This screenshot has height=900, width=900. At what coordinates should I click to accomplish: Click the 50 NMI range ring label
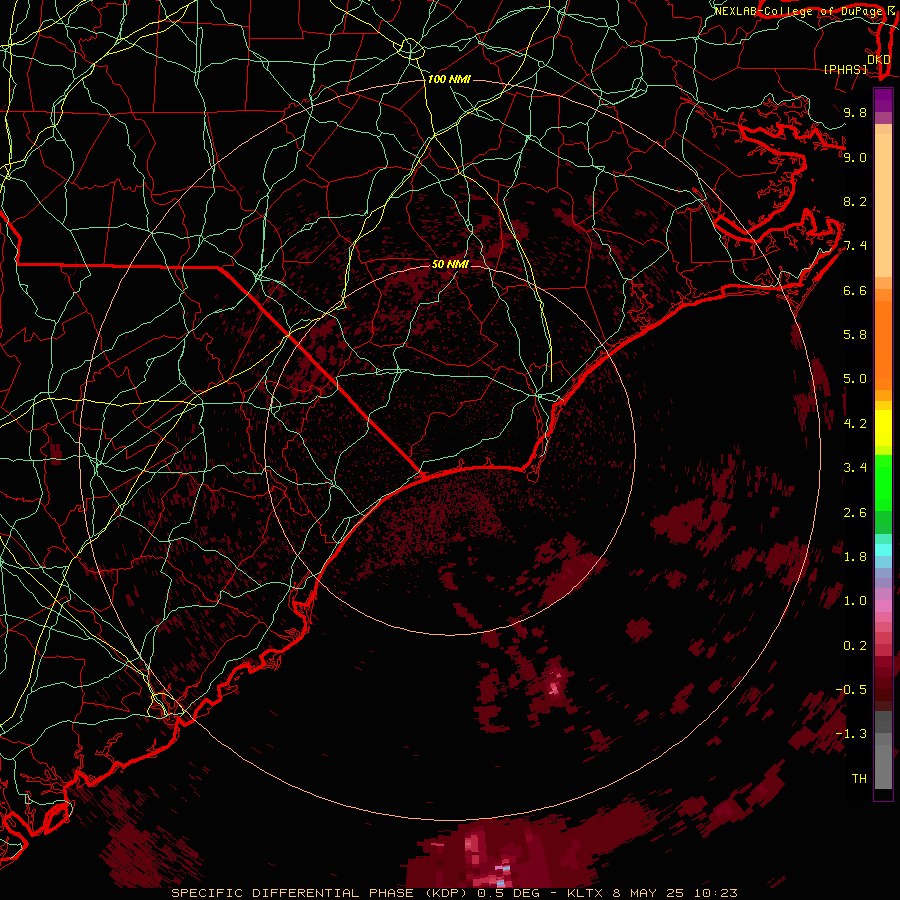coord(451,264)
